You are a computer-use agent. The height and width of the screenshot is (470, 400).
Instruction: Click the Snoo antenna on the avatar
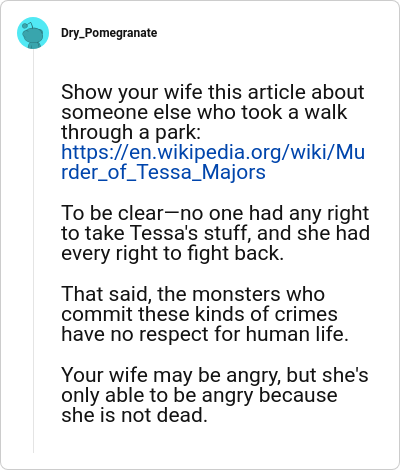pyautogui.click(x=30, y=24)
